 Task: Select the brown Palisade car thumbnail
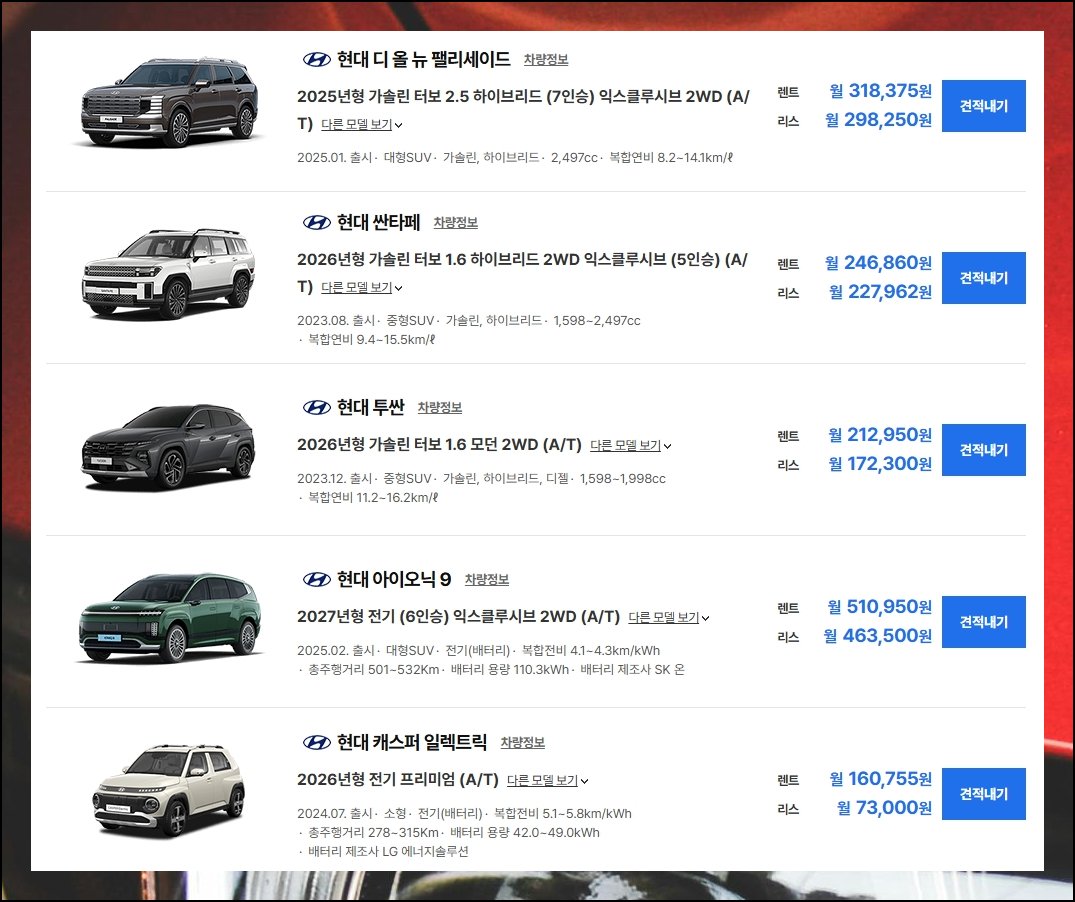[169, 103]
